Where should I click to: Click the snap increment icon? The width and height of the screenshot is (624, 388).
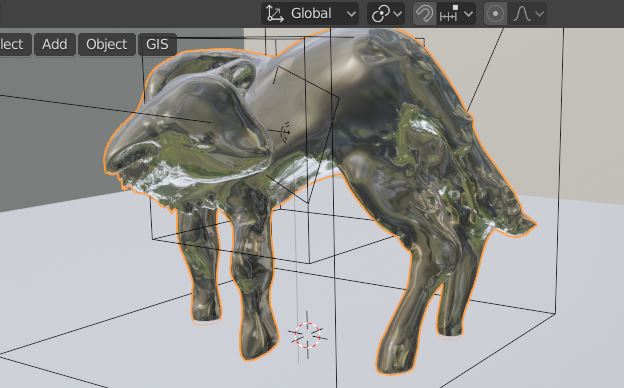click(x=448, y=14)
